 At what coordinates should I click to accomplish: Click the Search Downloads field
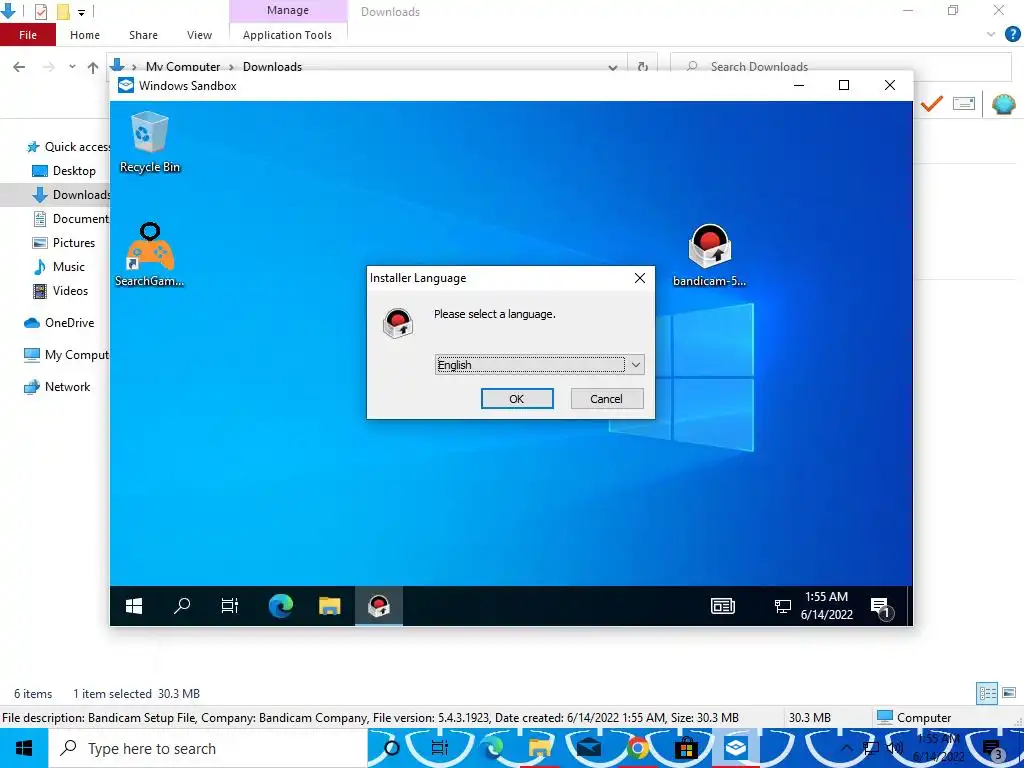coord(841,67)
